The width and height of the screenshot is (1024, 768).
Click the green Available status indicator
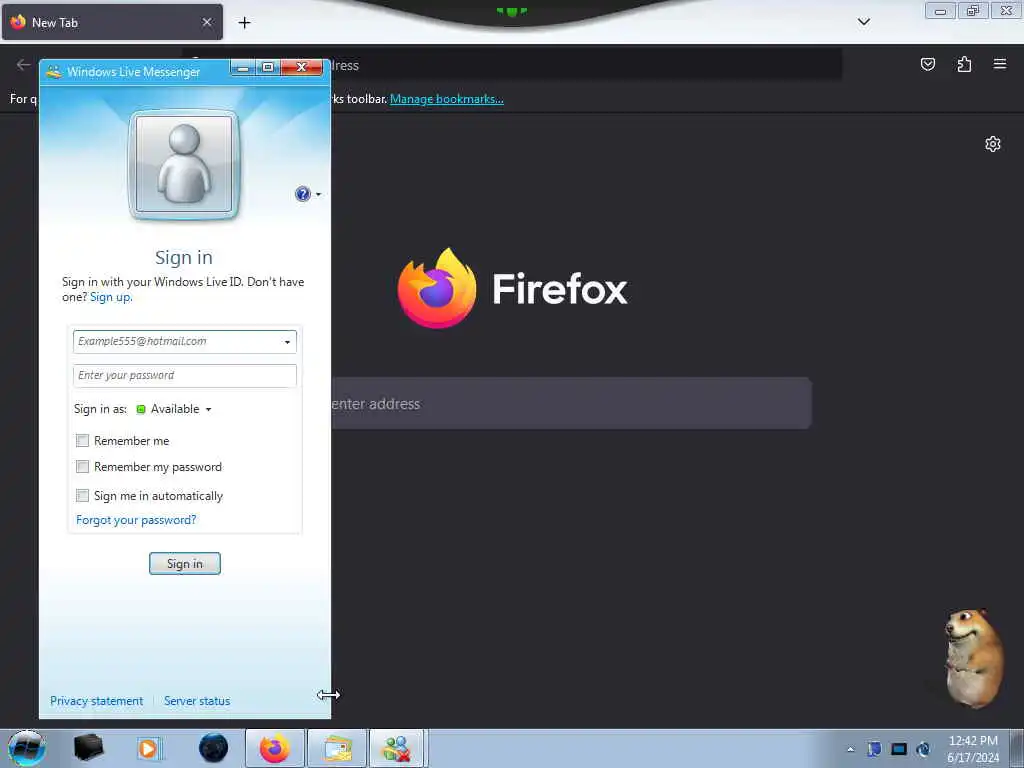pos(140,409)
